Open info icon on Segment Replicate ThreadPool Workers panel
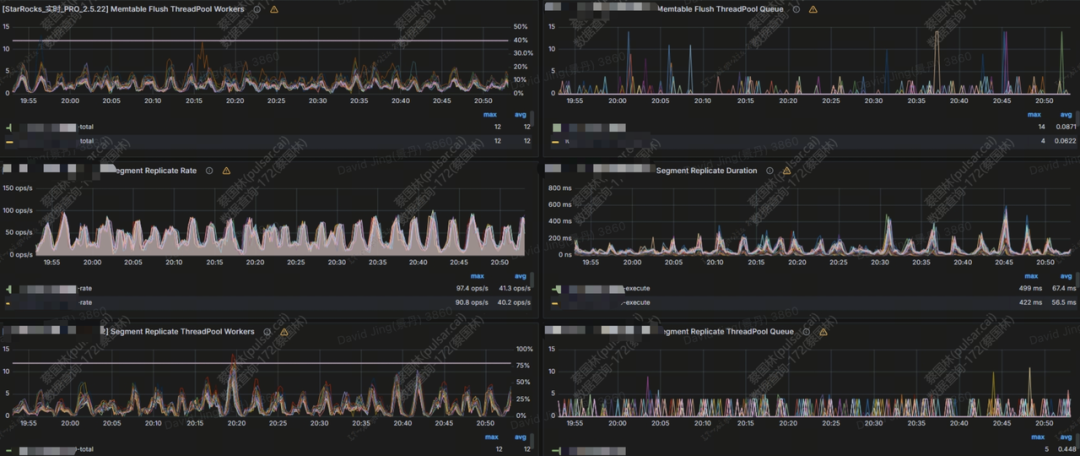This screenshot has width=1080, height=456. pos(268,331)
